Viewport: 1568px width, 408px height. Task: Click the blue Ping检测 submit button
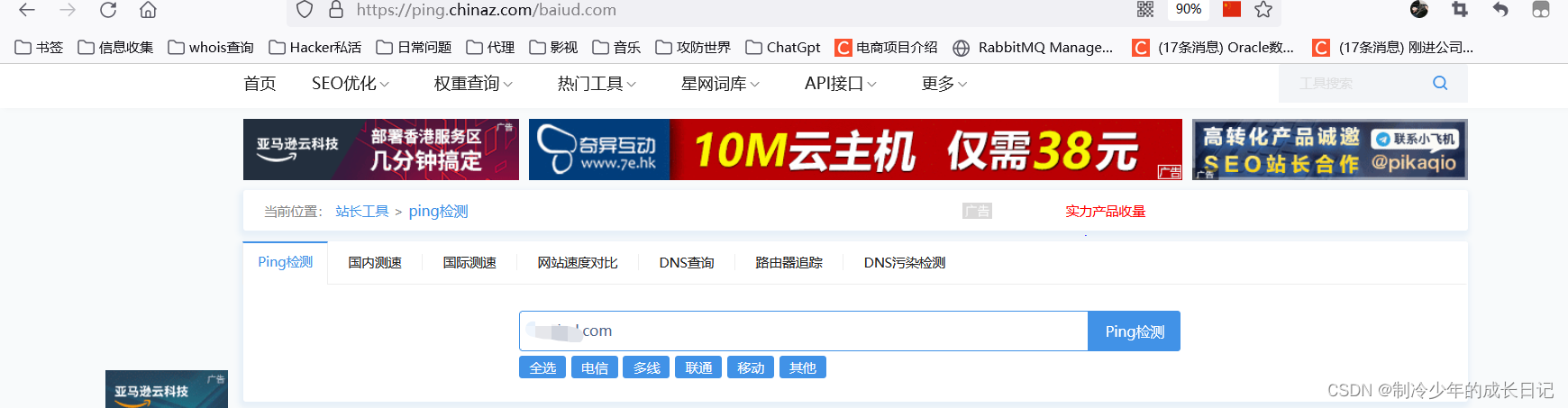pyautogui.click(x=1135, y=331)
